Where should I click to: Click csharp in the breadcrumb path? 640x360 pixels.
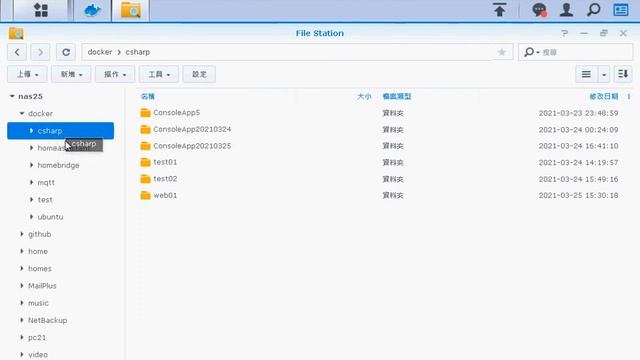point(138,52)
